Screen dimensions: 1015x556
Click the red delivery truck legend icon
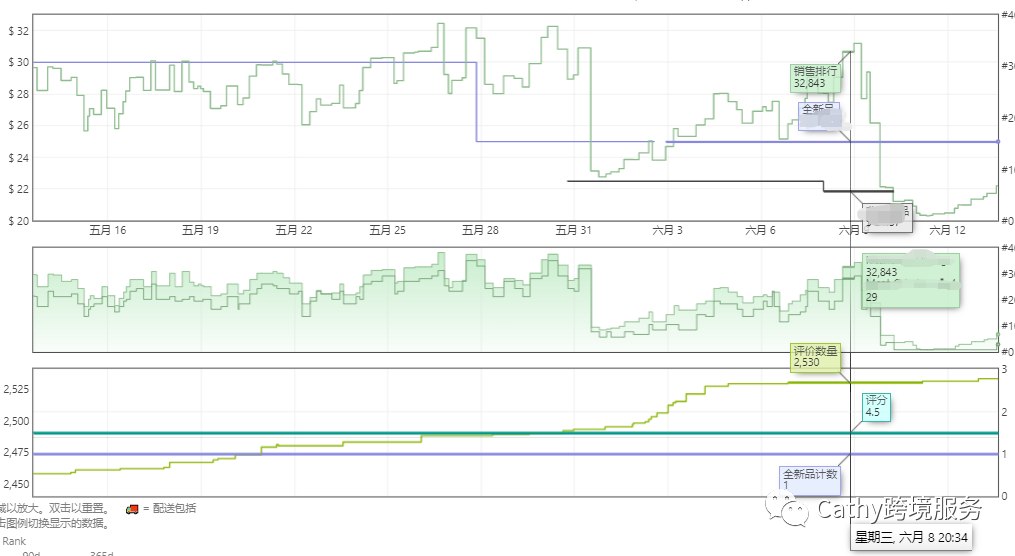tap(132, 509)
